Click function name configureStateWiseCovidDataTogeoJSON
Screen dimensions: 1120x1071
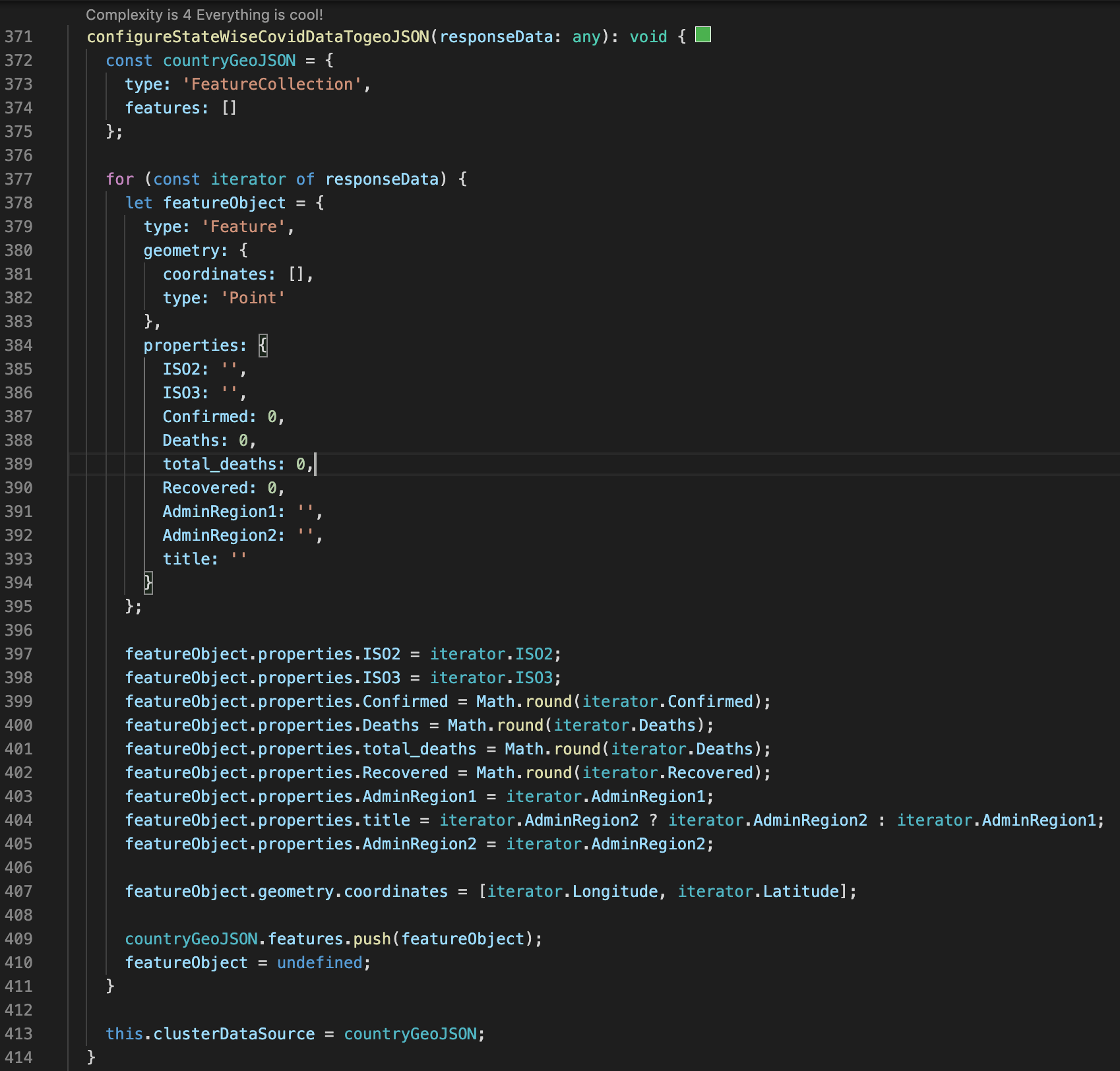coord(259,37)
